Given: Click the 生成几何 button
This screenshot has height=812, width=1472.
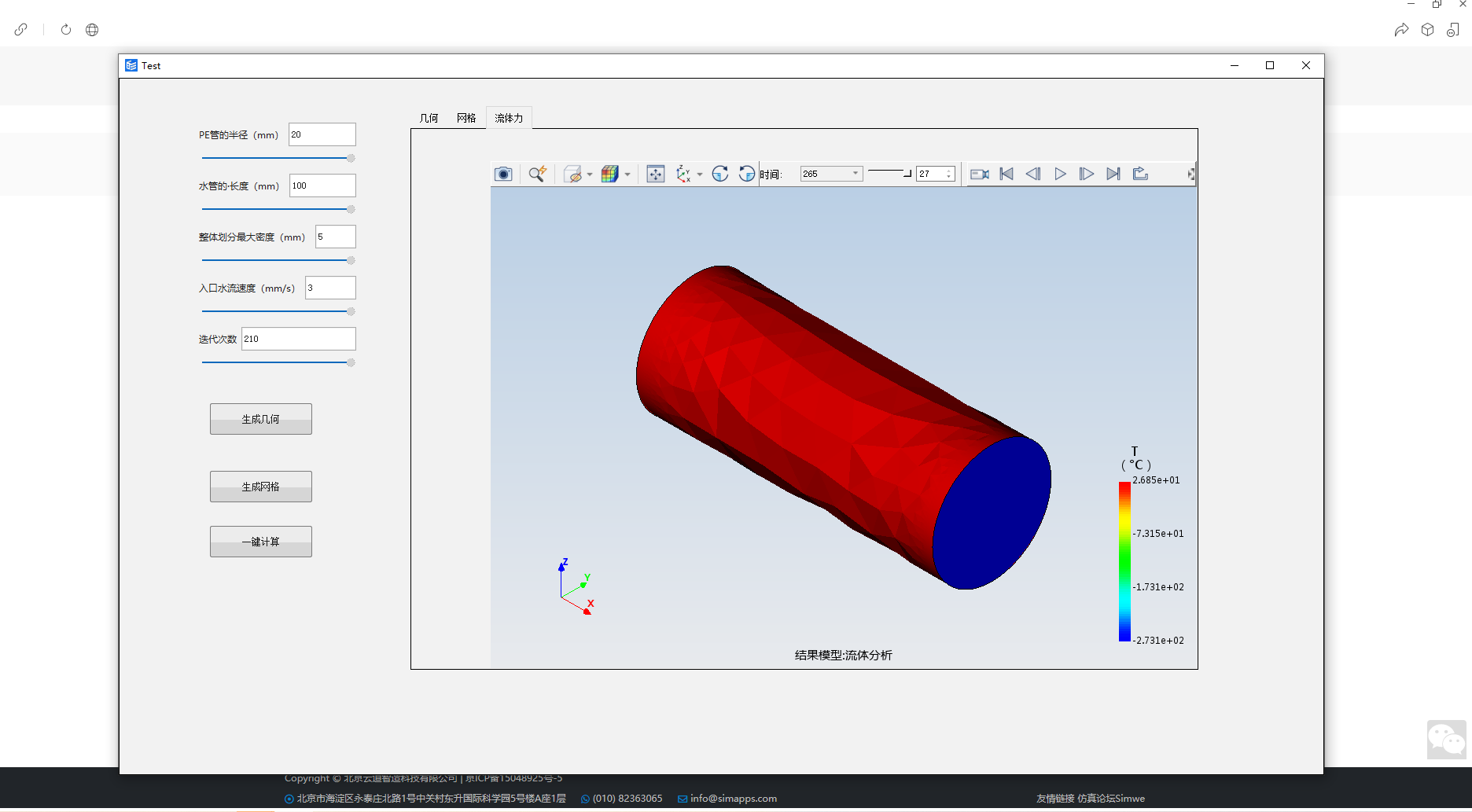Looking at the screenshot, I should 261,419.
